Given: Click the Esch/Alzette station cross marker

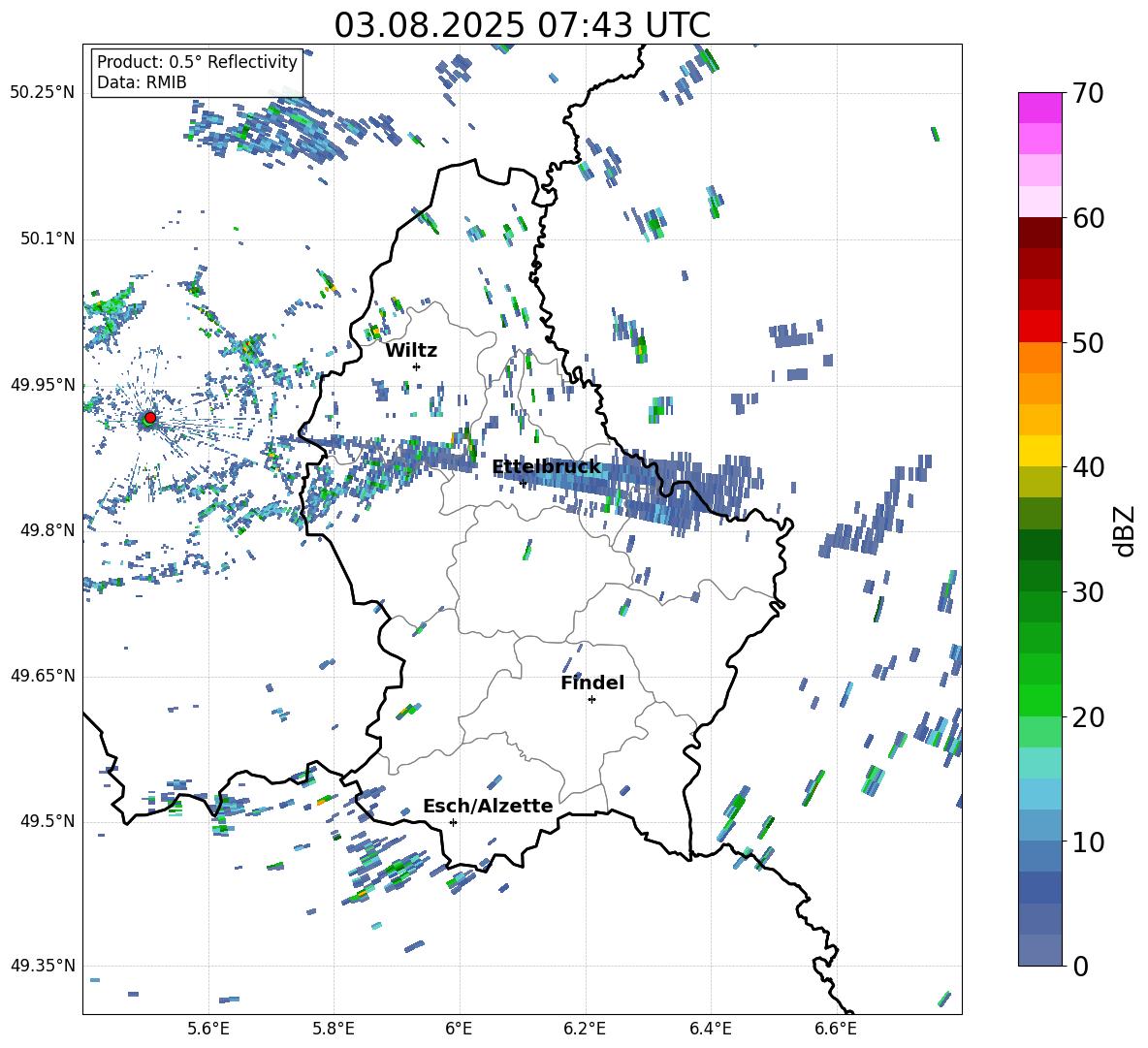Looking at the screenshot, I should [453, 822].
